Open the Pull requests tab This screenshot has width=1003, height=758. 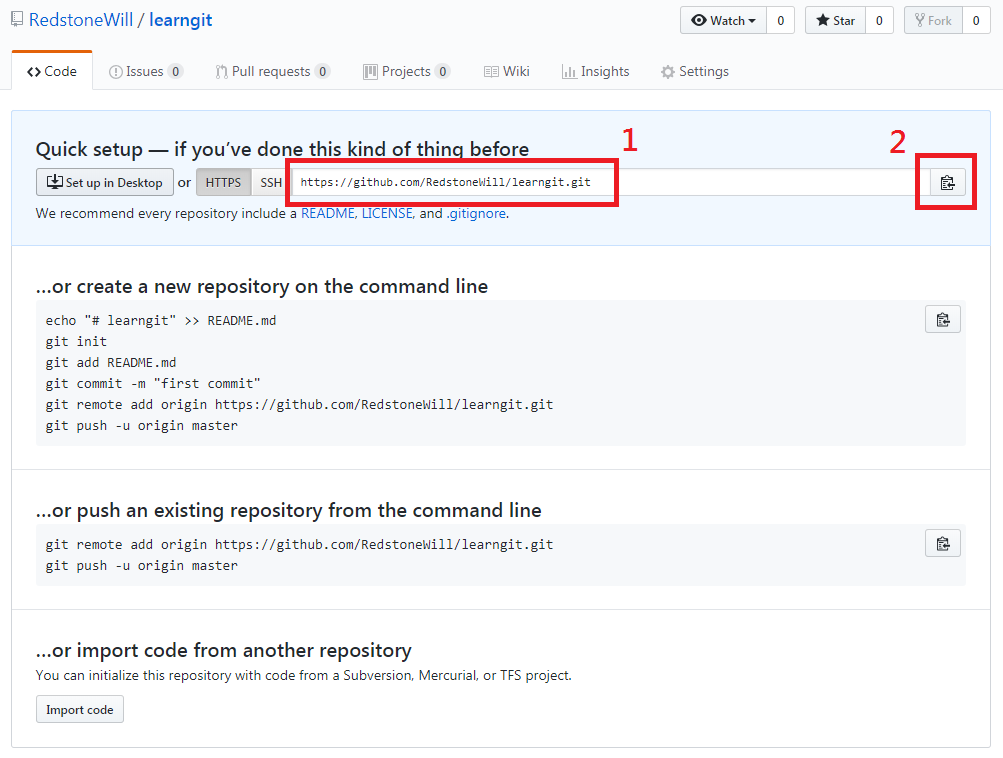[272, 71]
